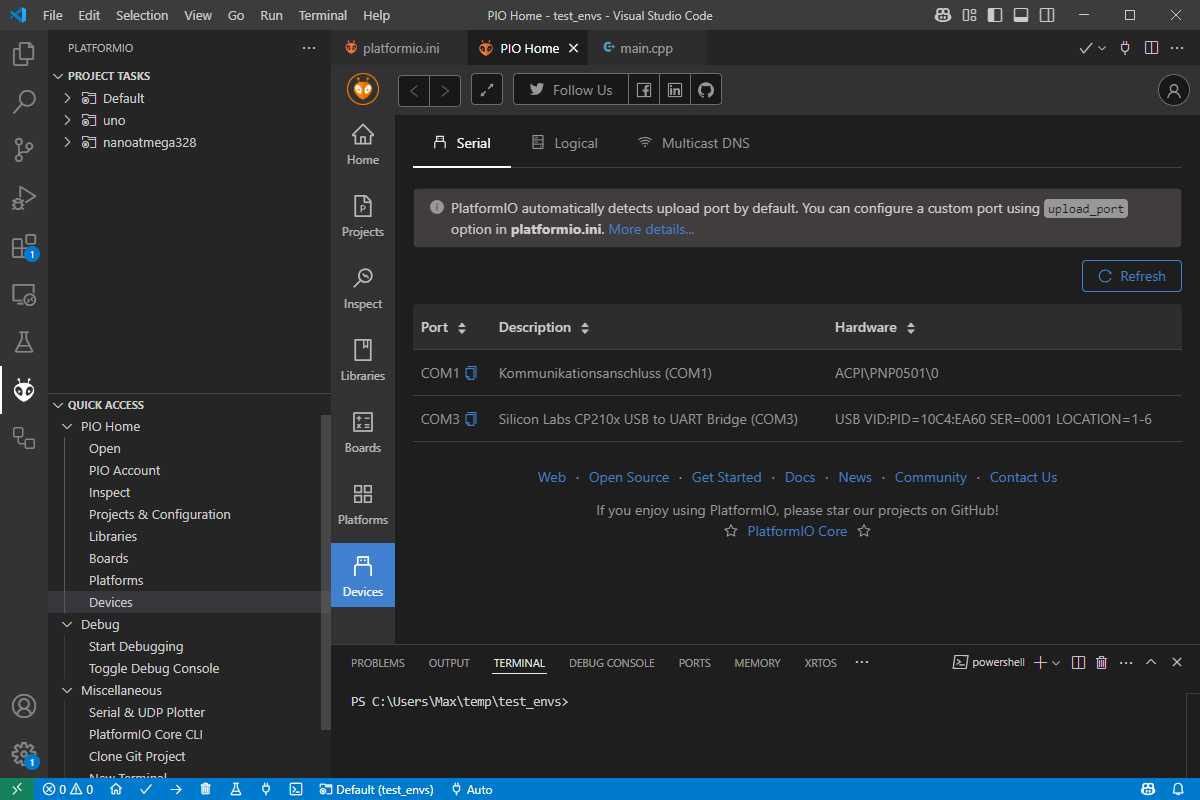
Task: Collapse the Miscellaneous group
Action: (x=69, y=690)
